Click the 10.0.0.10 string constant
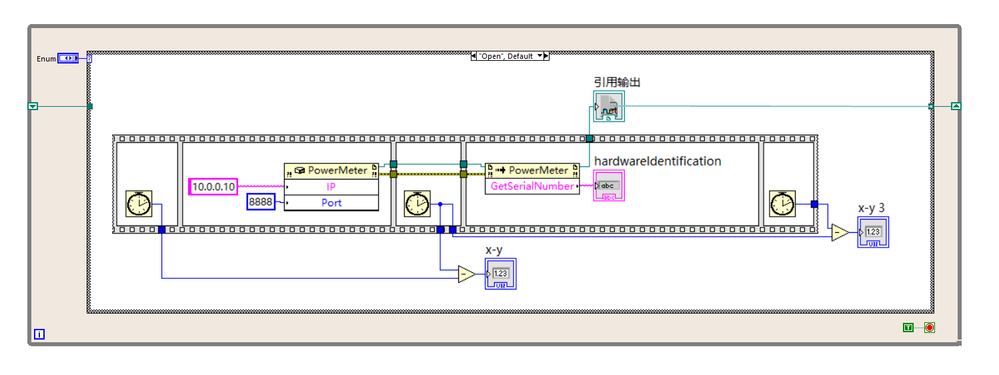Screen dimensions: 999x375 click(x=213, y=187)
